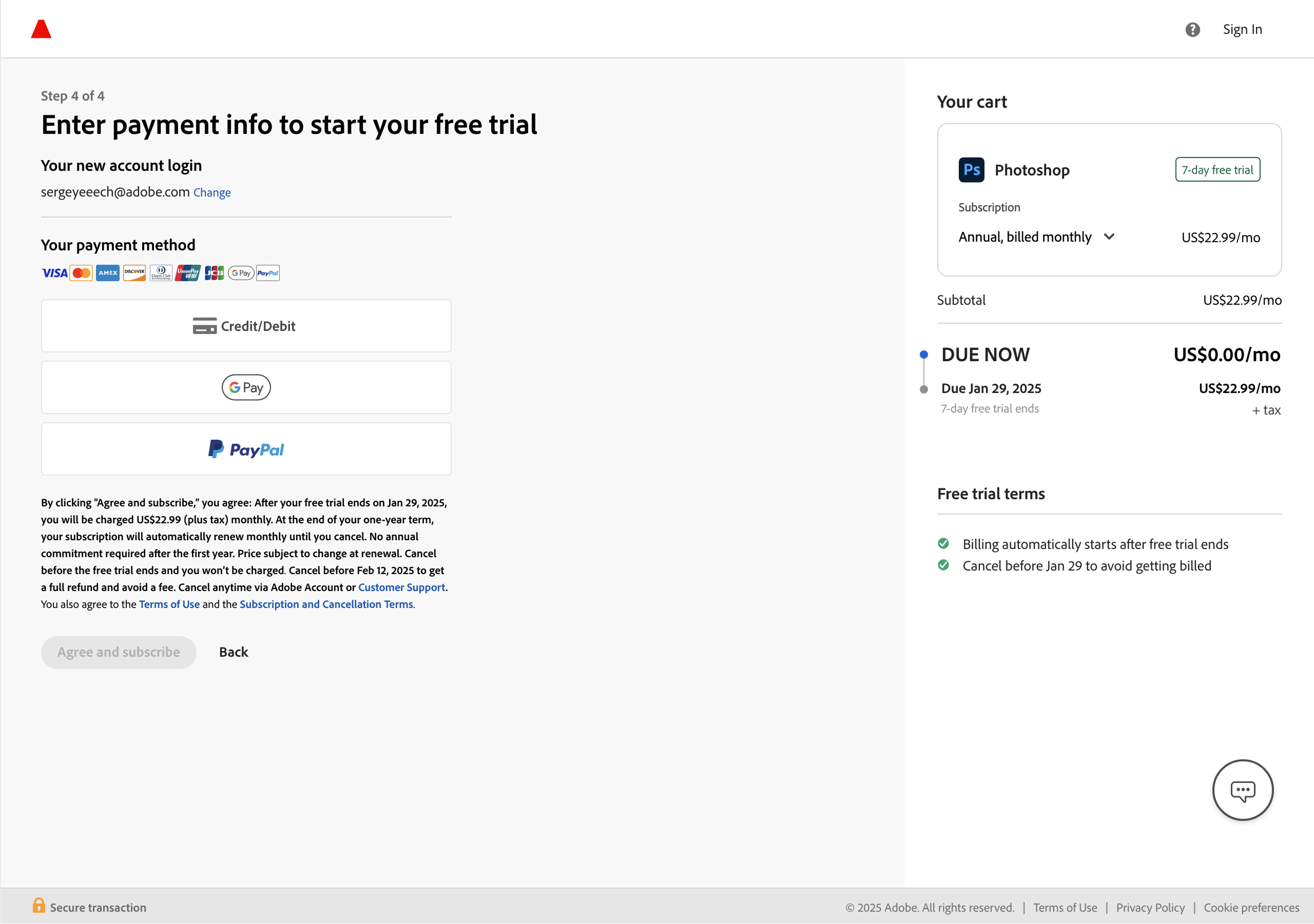Image resolution: width=1314 pixels, height=924 pixels.
Task: Expand the Annual, billed monthly dropdown
Action: [1037, 237]
